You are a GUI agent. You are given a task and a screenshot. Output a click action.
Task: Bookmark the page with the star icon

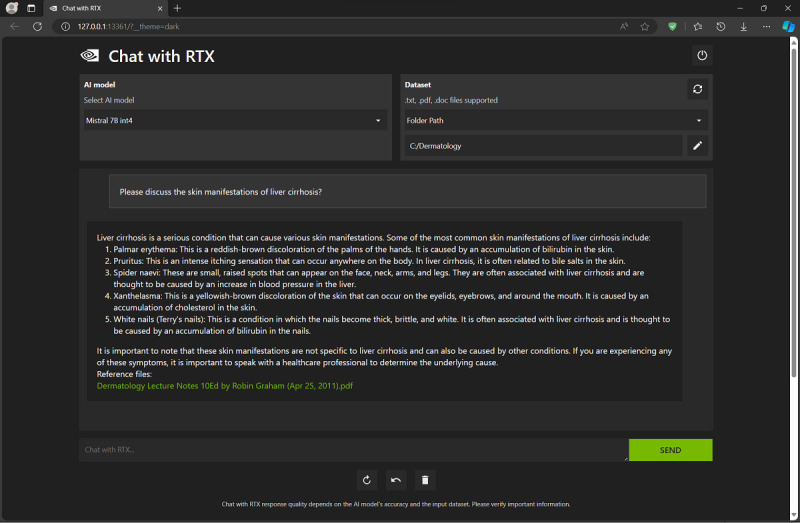pyautogui.click(x=645, y=26)
